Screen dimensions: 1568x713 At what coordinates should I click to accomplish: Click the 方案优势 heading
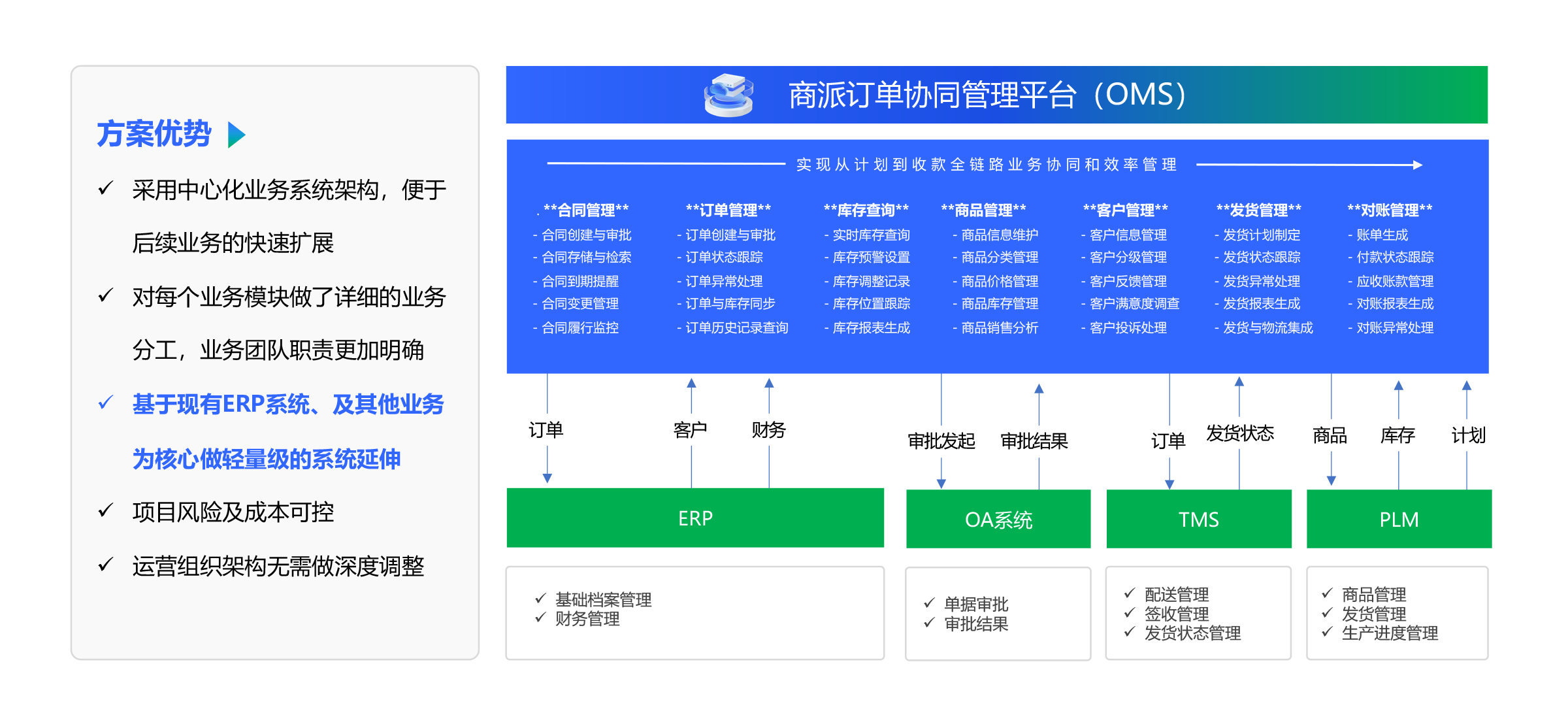click(x=154, y=134)
